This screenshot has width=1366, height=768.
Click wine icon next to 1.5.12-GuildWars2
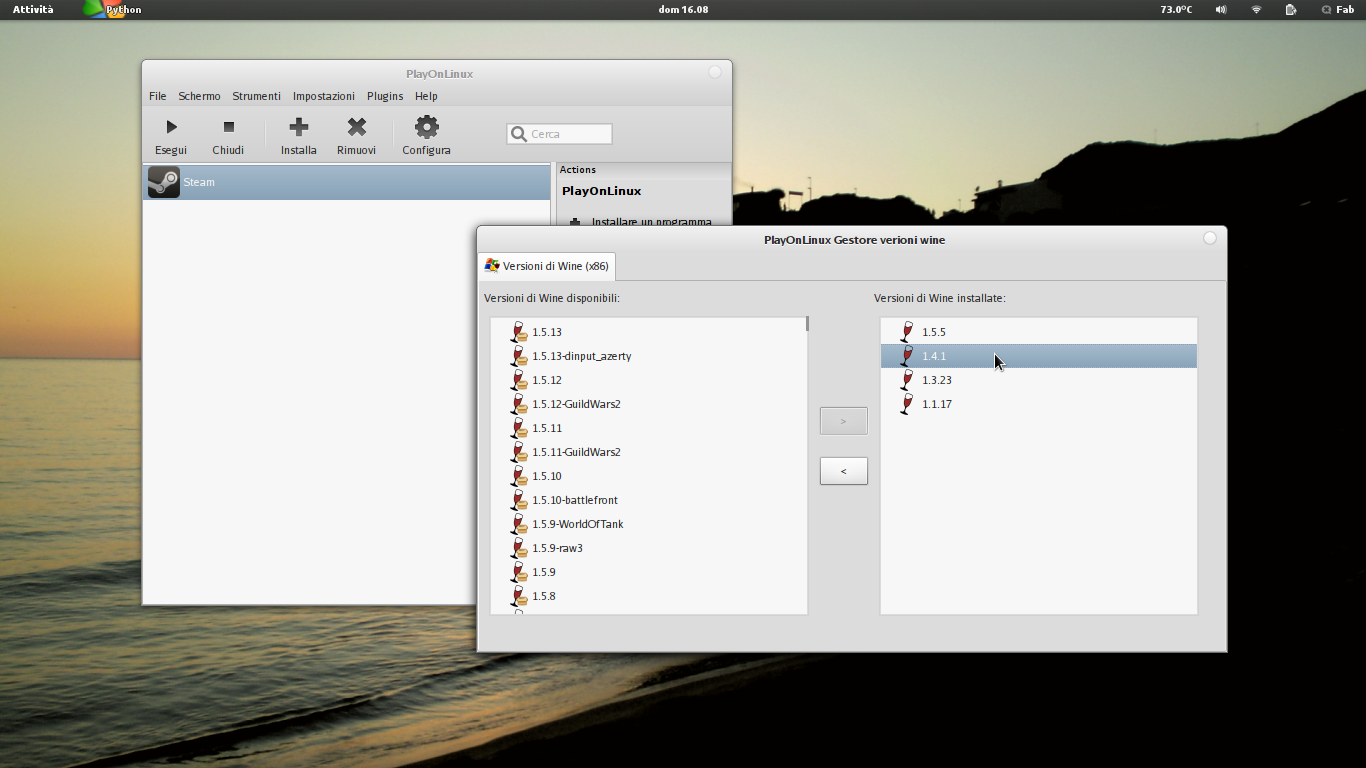pos(518,404)
